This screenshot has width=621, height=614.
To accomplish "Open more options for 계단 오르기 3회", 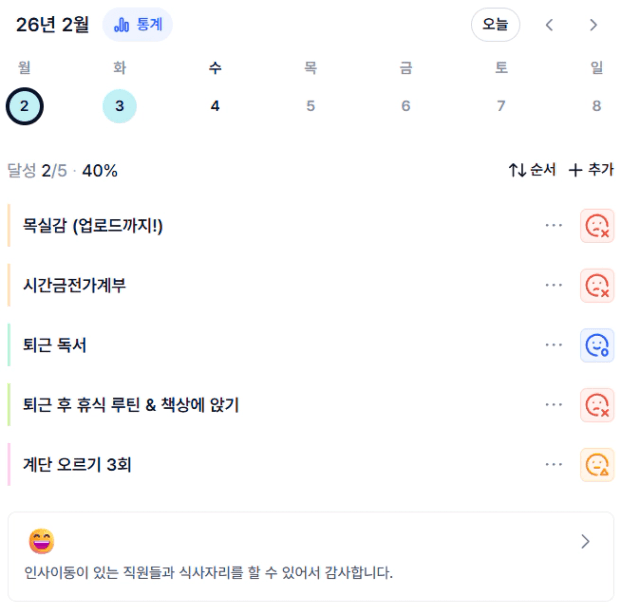I will pos(554,464).
